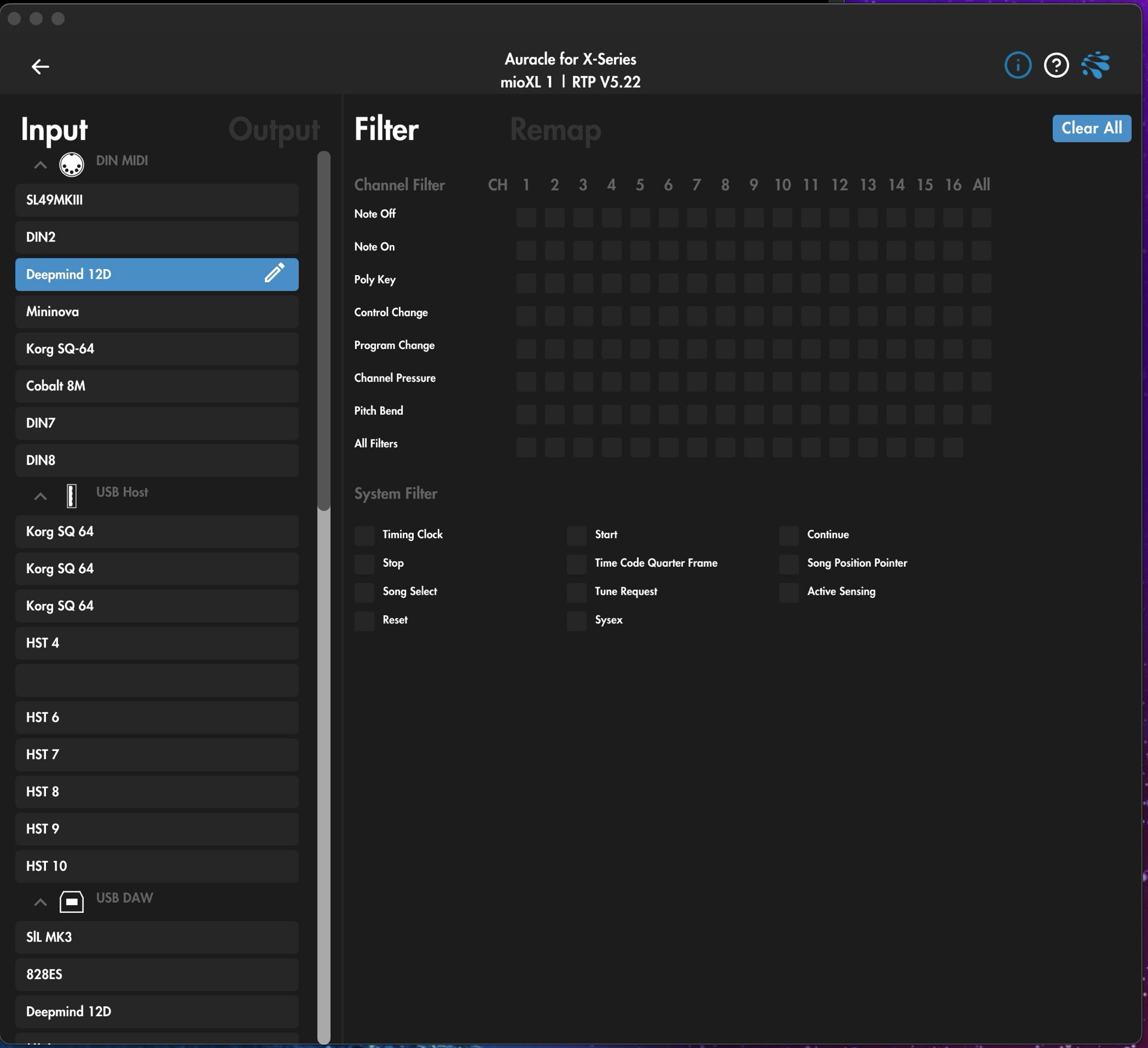Select the SlL MK3 USB DAW port
The image size is (1148, 1048).
[157, 937]
